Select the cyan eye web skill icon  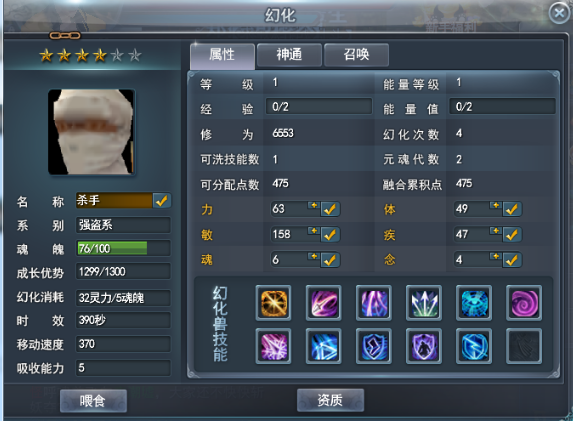tap(474, 303)
